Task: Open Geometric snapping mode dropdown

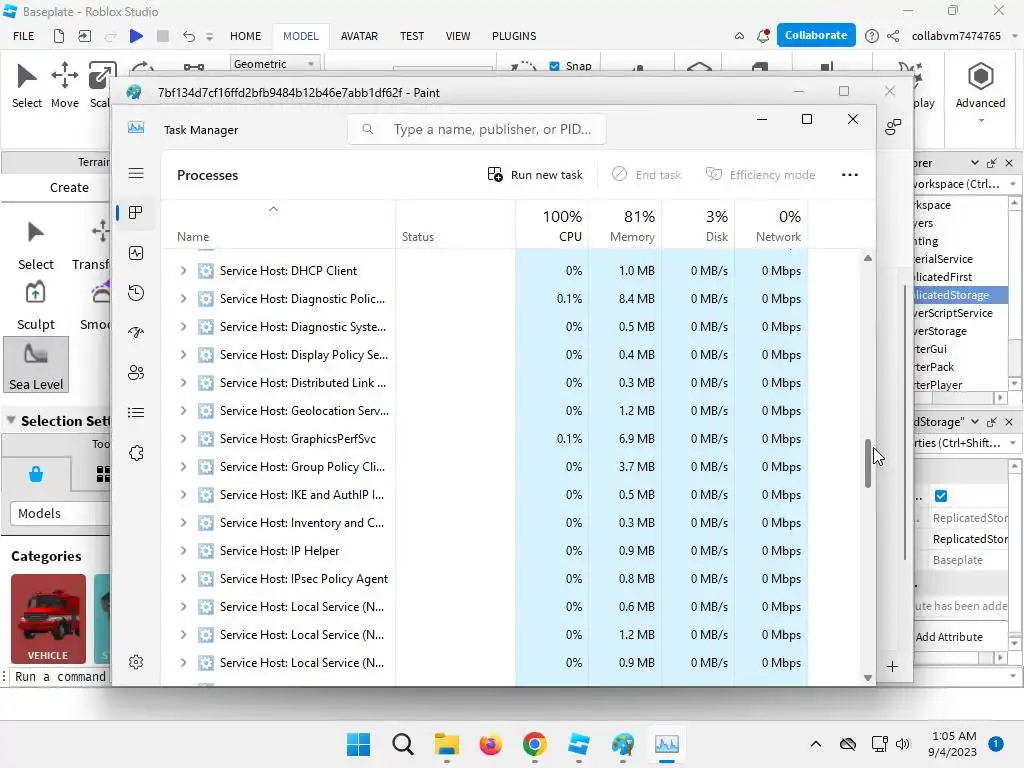Action: click(274, 64)
